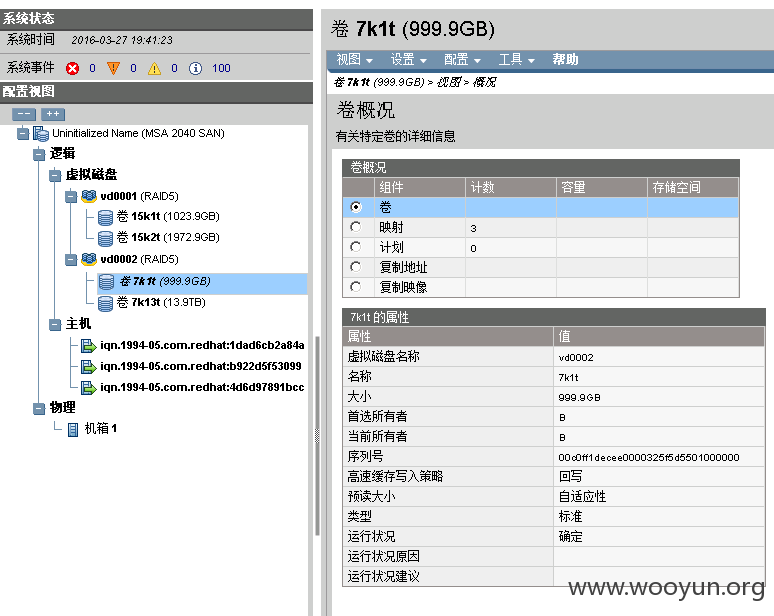The height and width of the screenshot is (616, 774).
Task: Select volume 7k13t (13.9TB) in tree
Action: (161, 303)
